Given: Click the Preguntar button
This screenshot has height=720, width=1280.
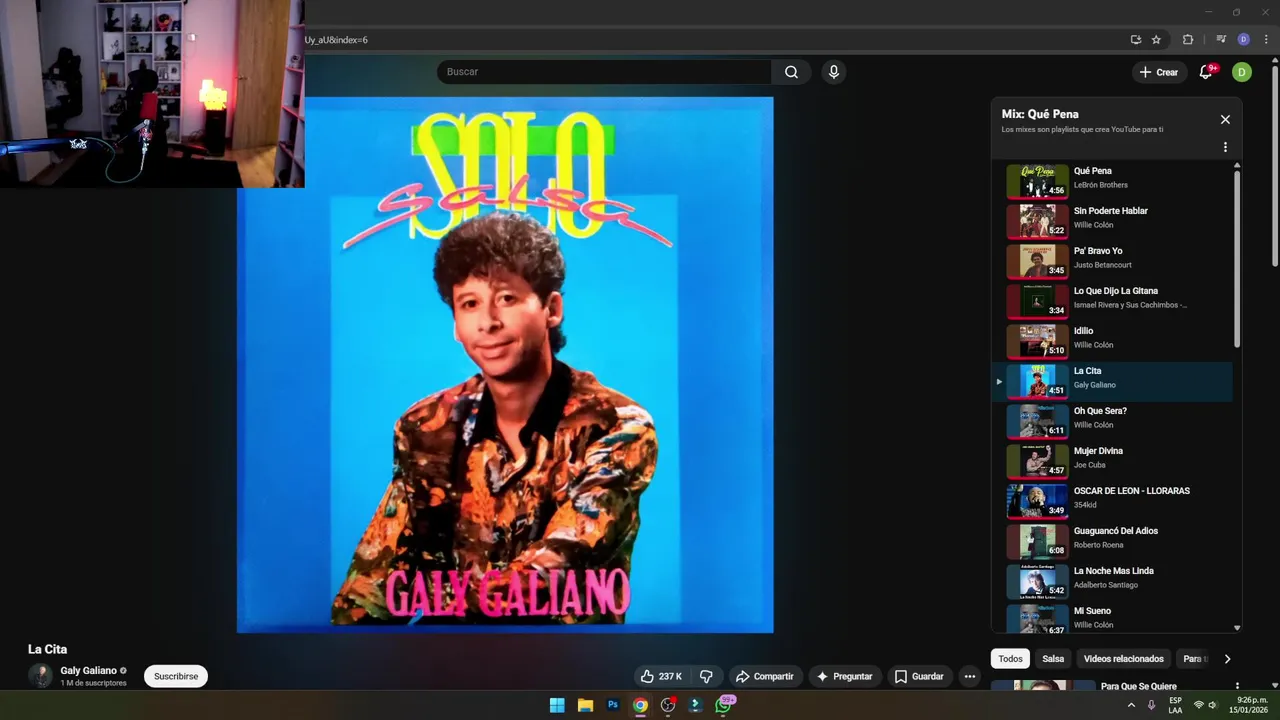Looking at the screenshot, I should tap(845, 676).
